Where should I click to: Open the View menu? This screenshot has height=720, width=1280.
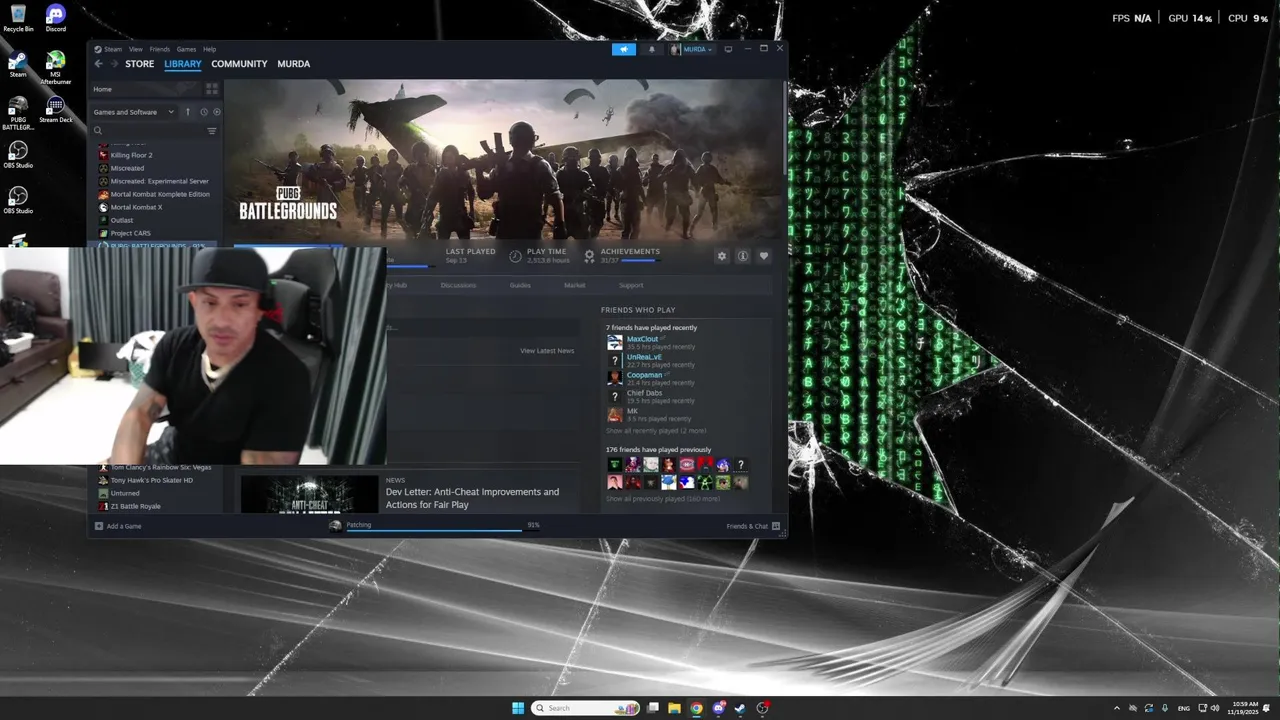point(135,49)
